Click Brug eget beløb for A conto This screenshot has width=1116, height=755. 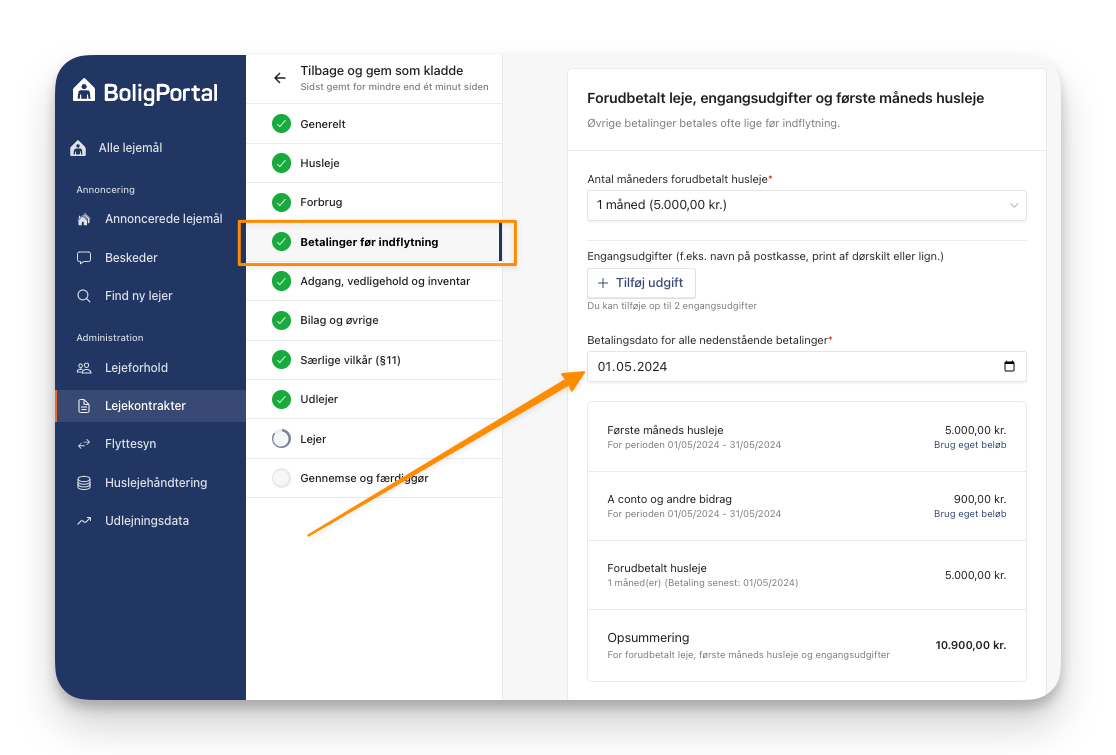click(x=970, y=514)
